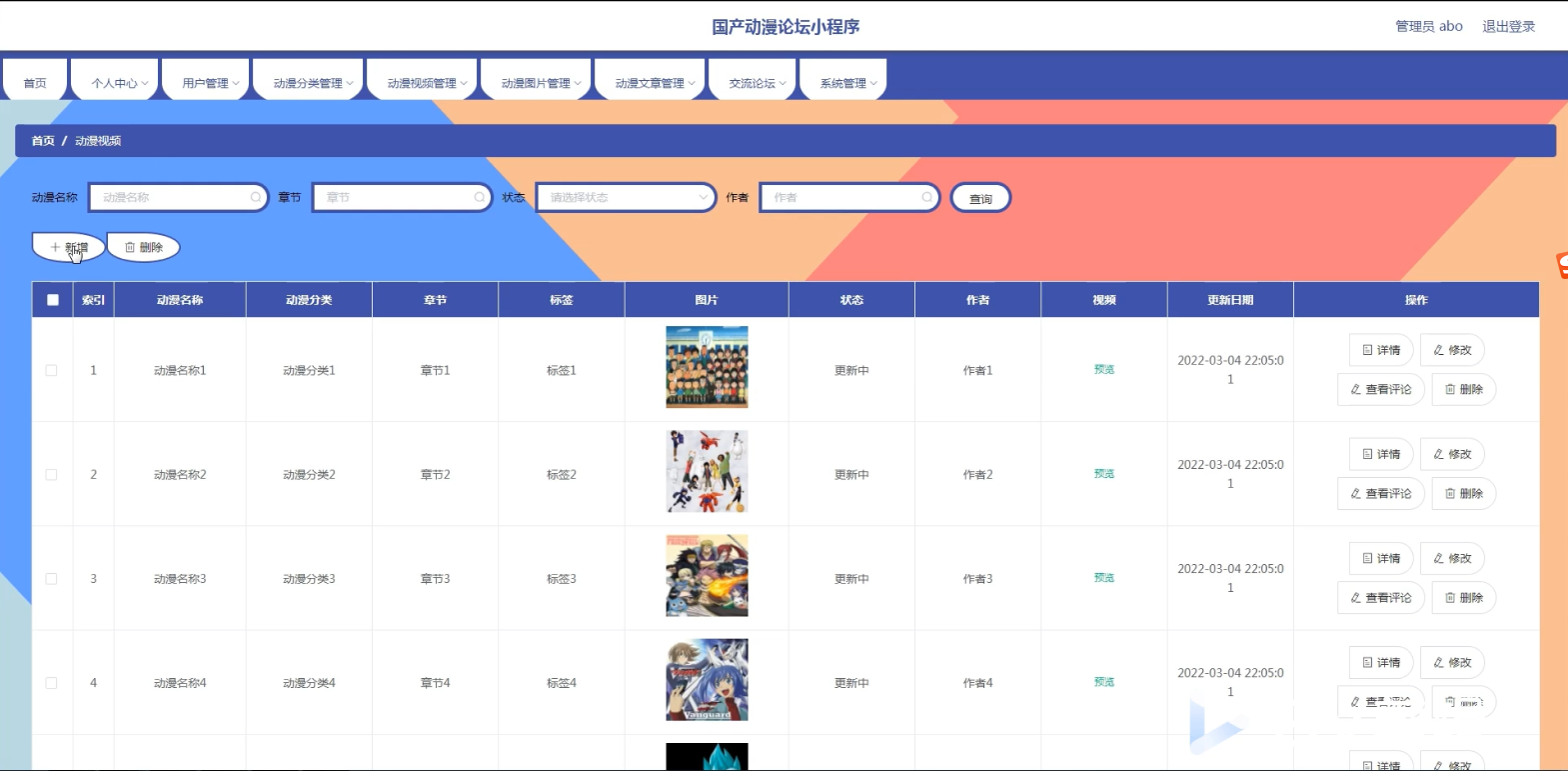
Task: Open 详情 for 动漫名称1 row
Action: point(1381,350)
